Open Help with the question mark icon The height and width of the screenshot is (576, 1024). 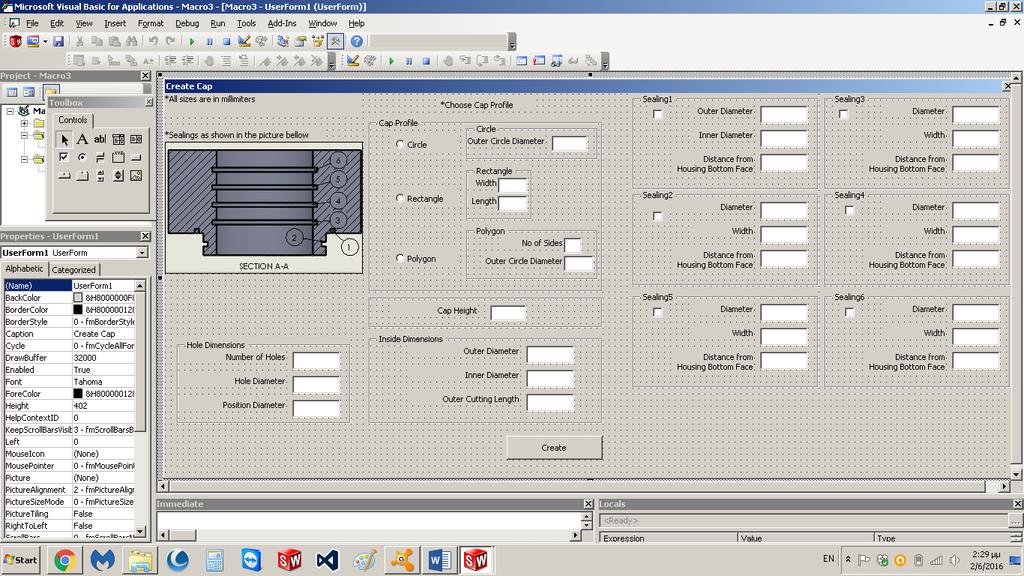pos(357,41)
